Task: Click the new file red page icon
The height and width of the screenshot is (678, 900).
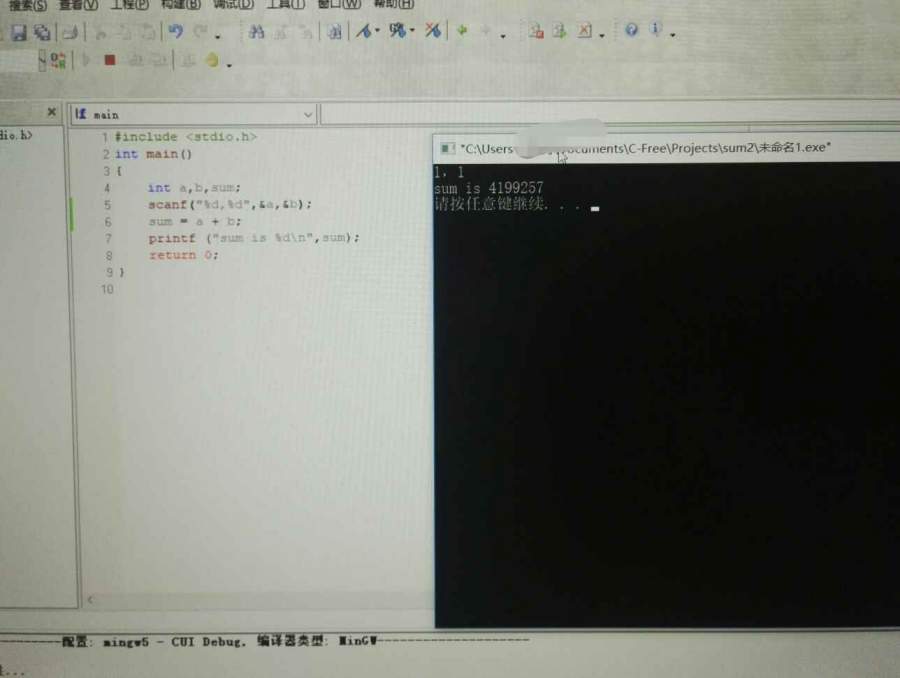Action: click(x=536, y=30)
